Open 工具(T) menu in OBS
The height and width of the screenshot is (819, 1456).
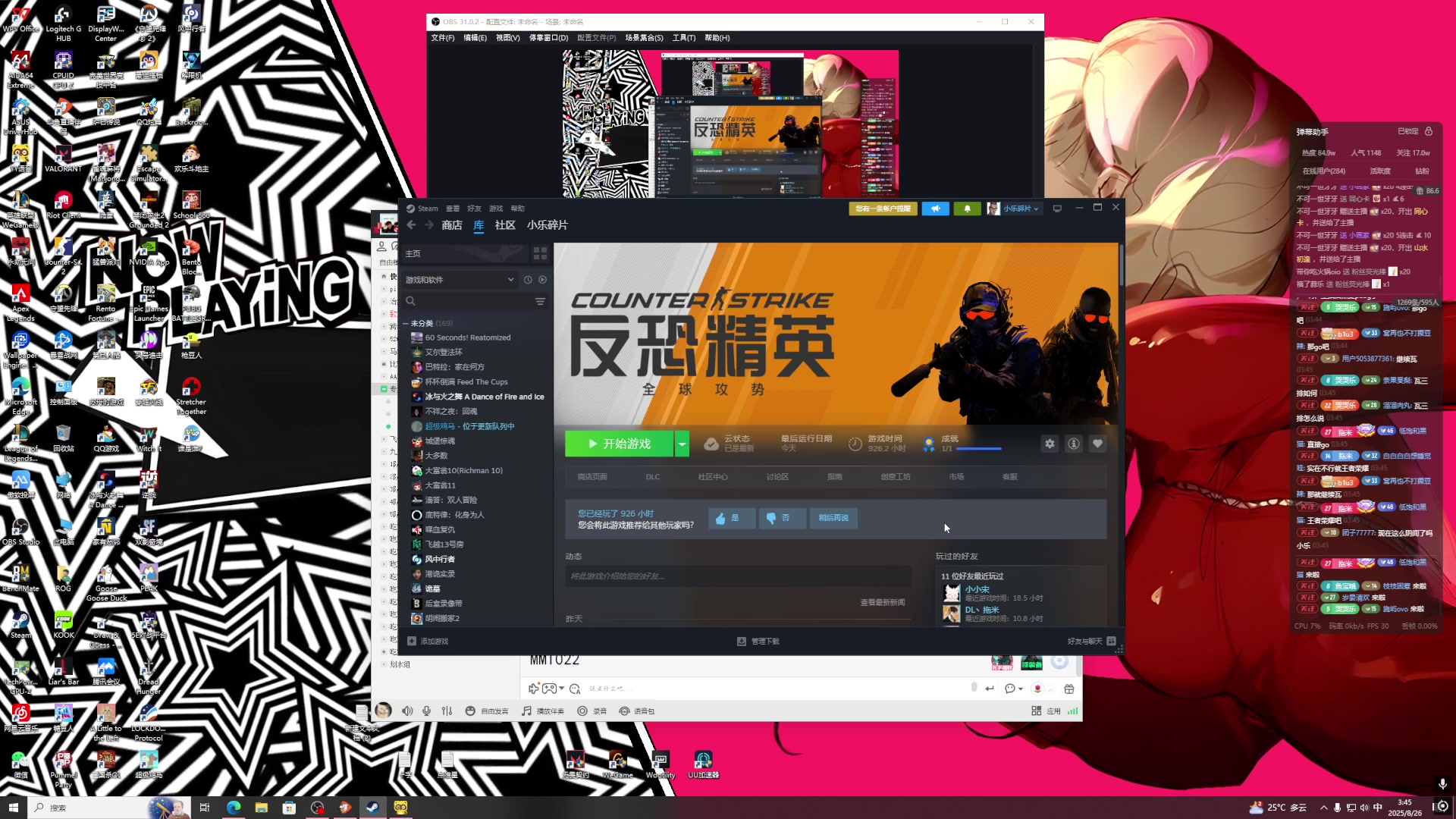point(684,38)
